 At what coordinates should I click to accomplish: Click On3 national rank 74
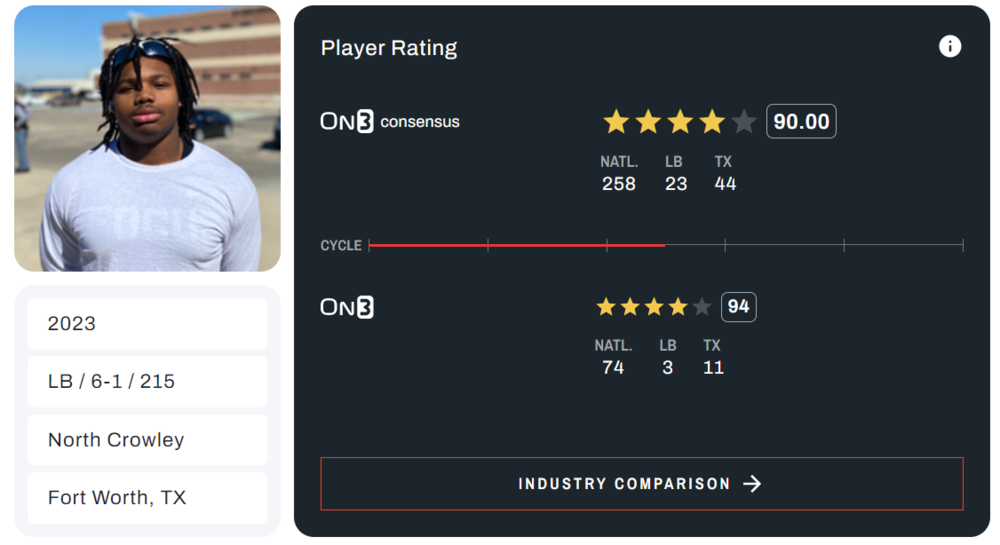[x=613, y=367]
